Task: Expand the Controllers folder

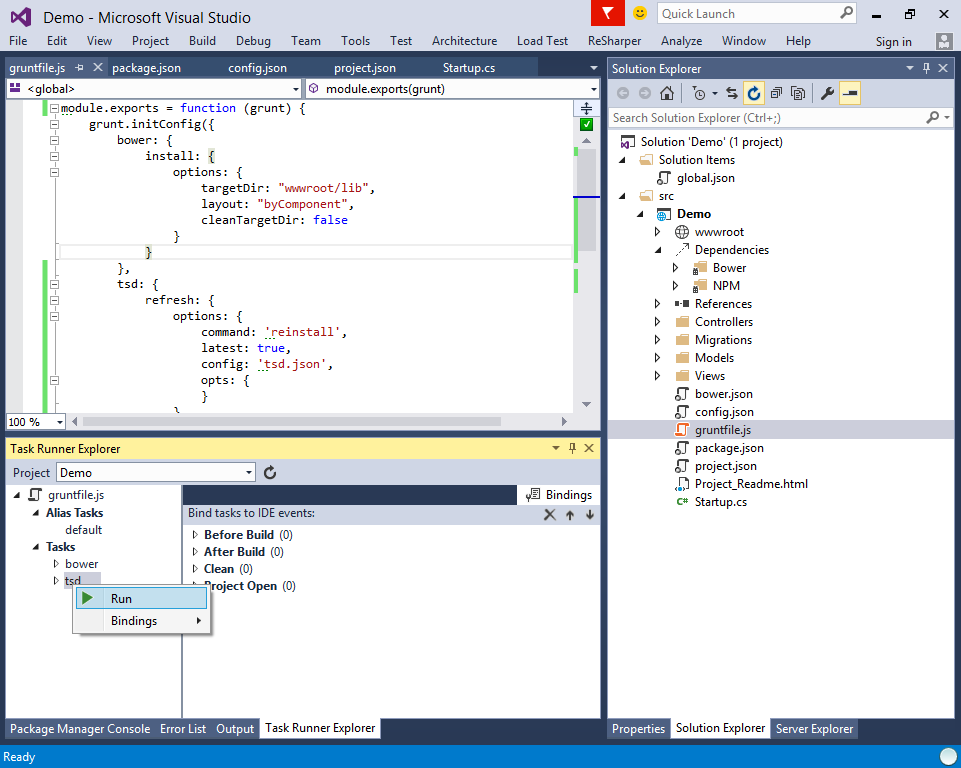Action: [658, 322]
